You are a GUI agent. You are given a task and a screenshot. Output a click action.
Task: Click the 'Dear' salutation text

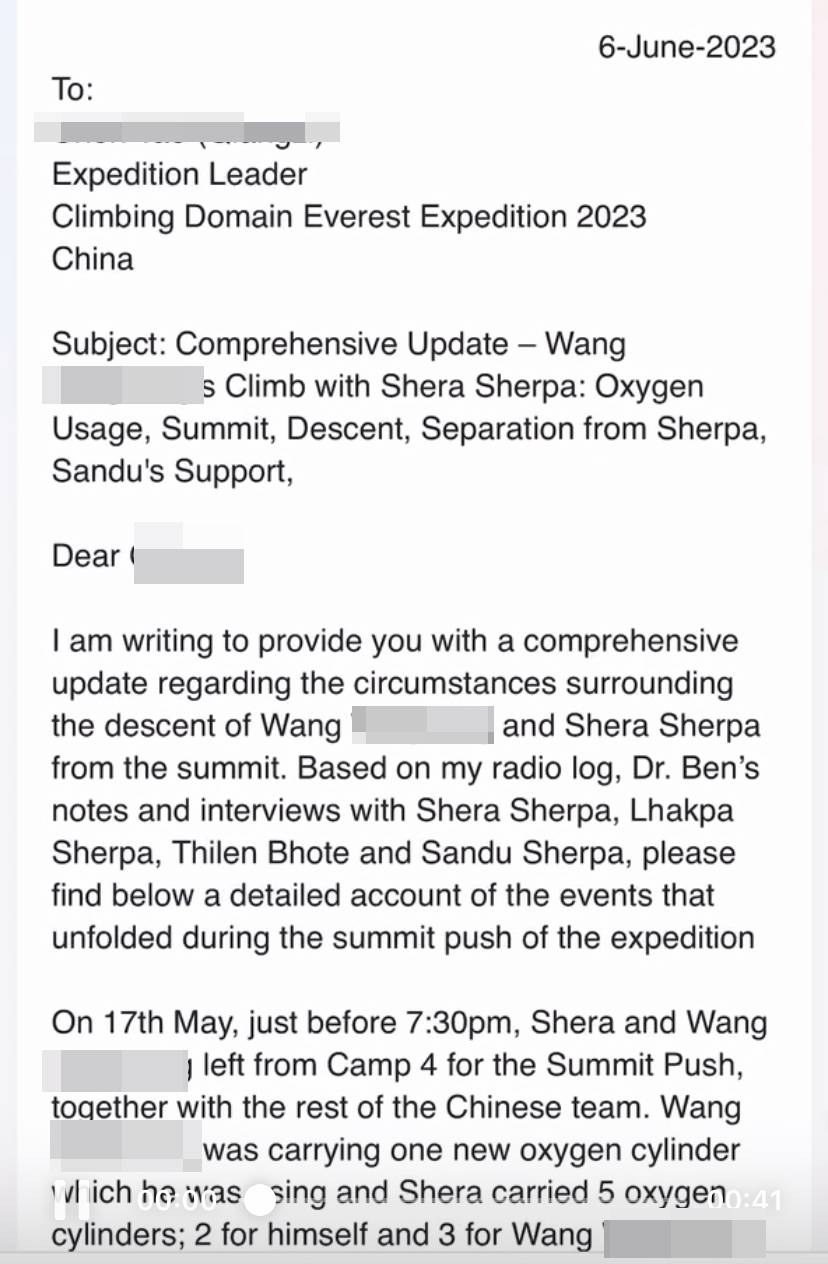click(87, 555)
